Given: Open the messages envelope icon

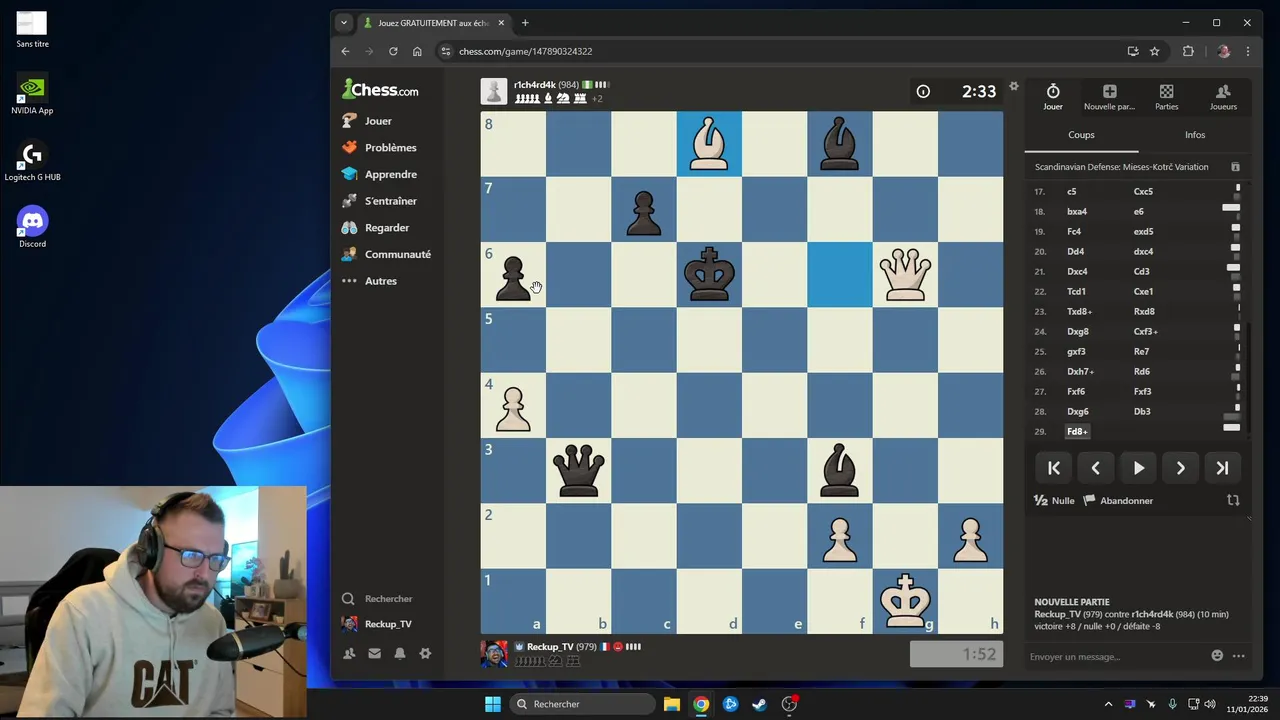Looking at the screenshot, I should pos(374,653).
